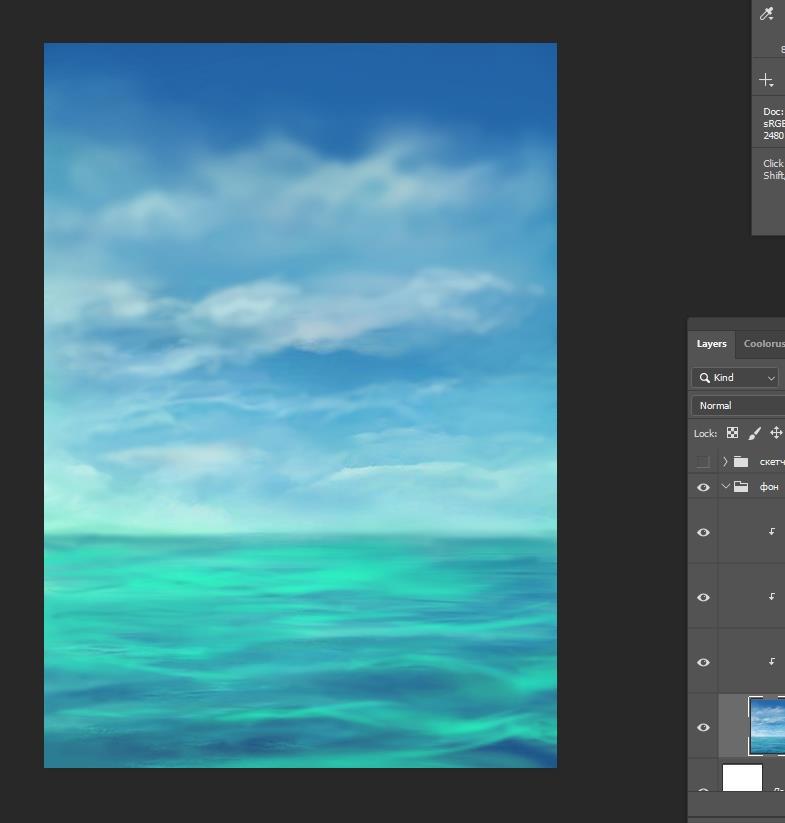Click the Lock transparent pixels icon

pos(732,433)
